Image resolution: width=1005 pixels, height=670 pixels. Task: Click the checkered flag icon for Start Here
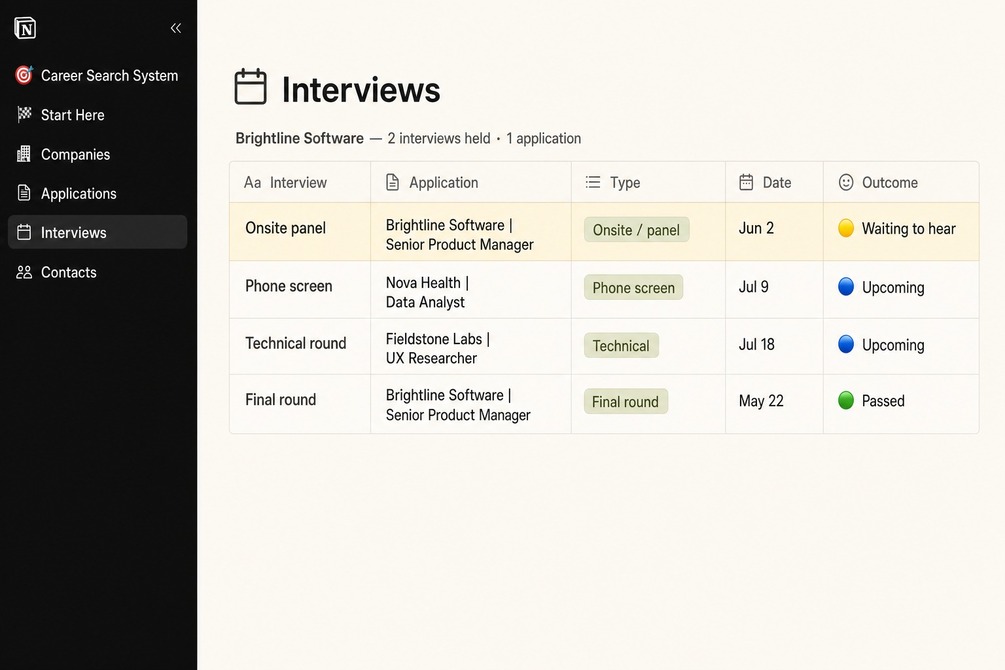coord(24,114)
